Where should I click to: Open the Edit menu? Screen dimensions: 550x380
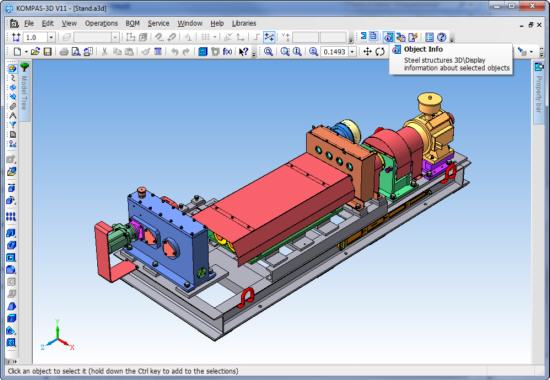pos(47,24)
